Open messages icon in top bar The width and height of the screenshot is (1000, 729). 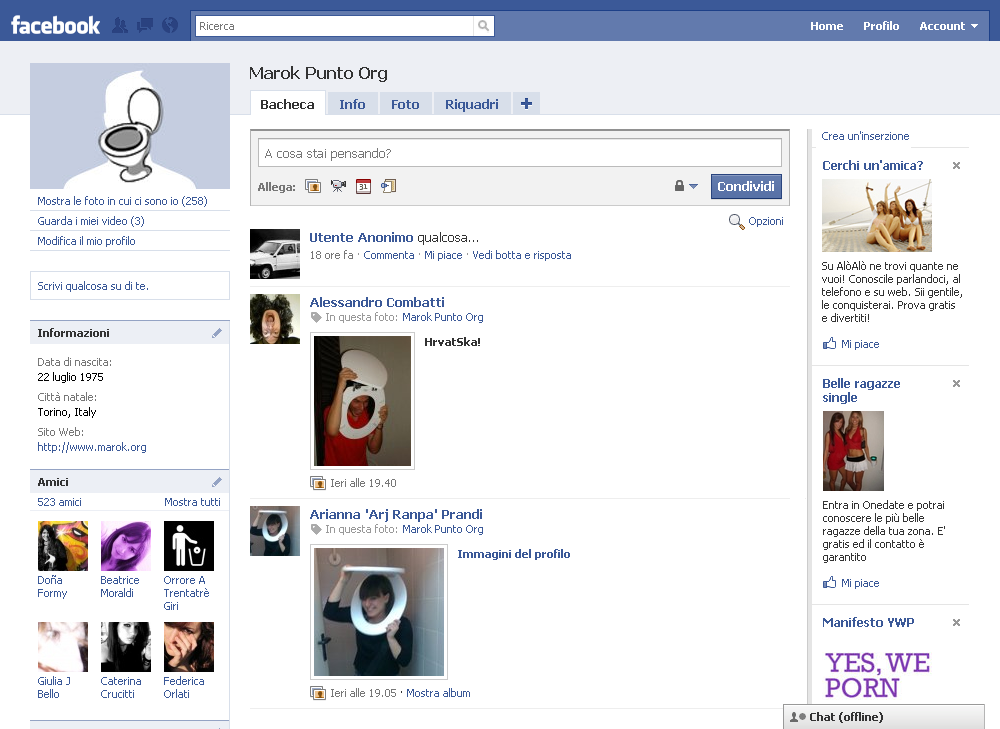(145, 26)
